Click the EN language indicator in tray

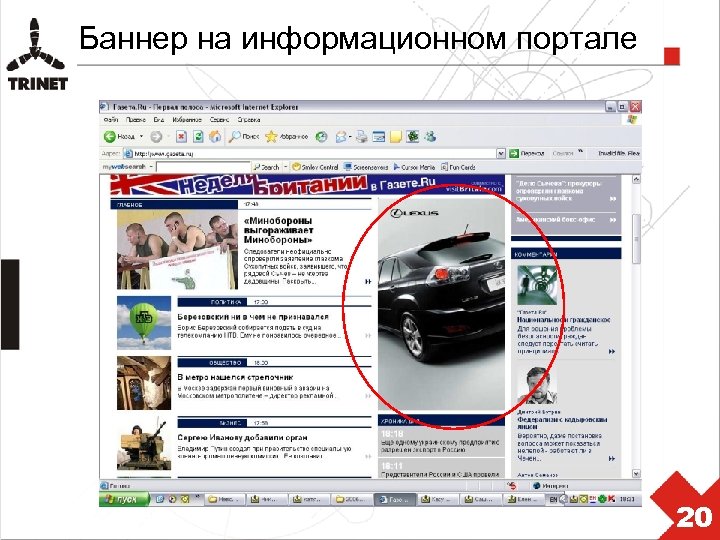553,499
